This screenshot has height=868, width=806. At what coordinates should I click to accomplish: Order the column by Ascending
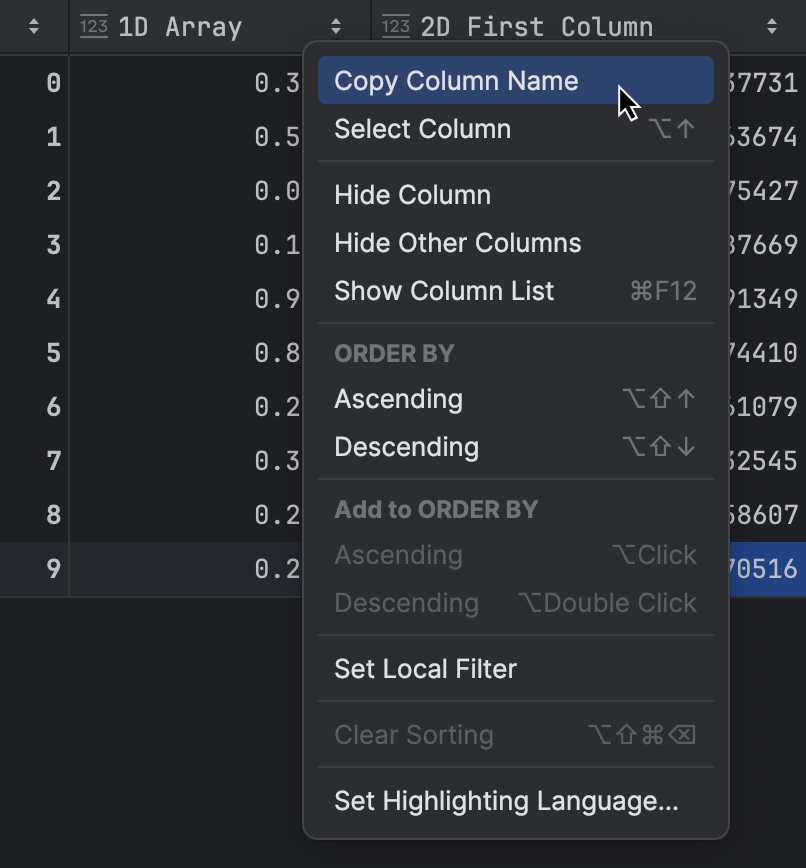(x=398, y=399)
